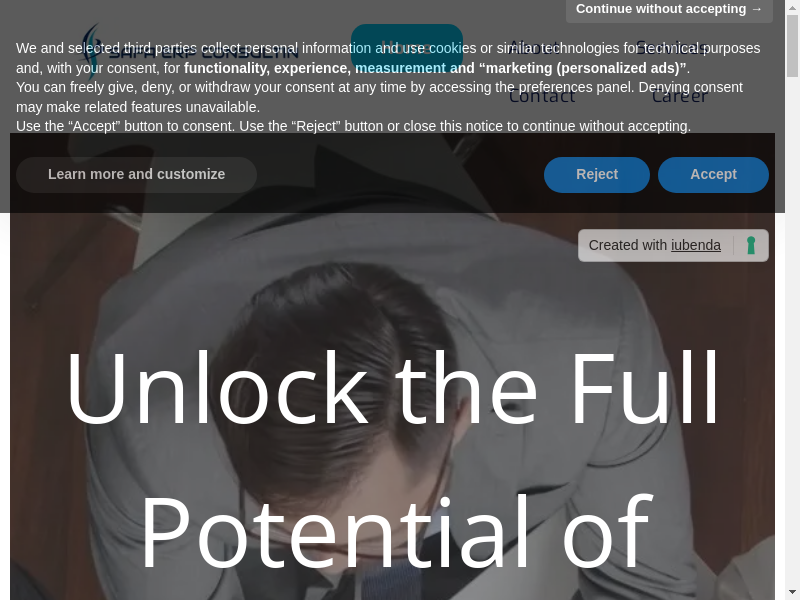Click the scrollbar up arrow

pos(792,6)
